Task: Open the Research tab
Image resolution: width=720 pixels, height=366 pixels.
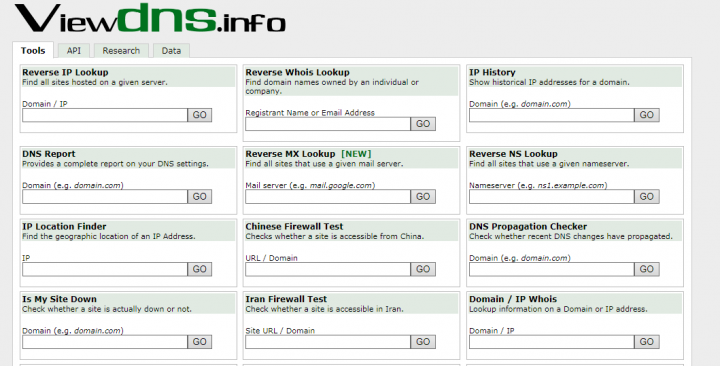Action: pos(121,51)
